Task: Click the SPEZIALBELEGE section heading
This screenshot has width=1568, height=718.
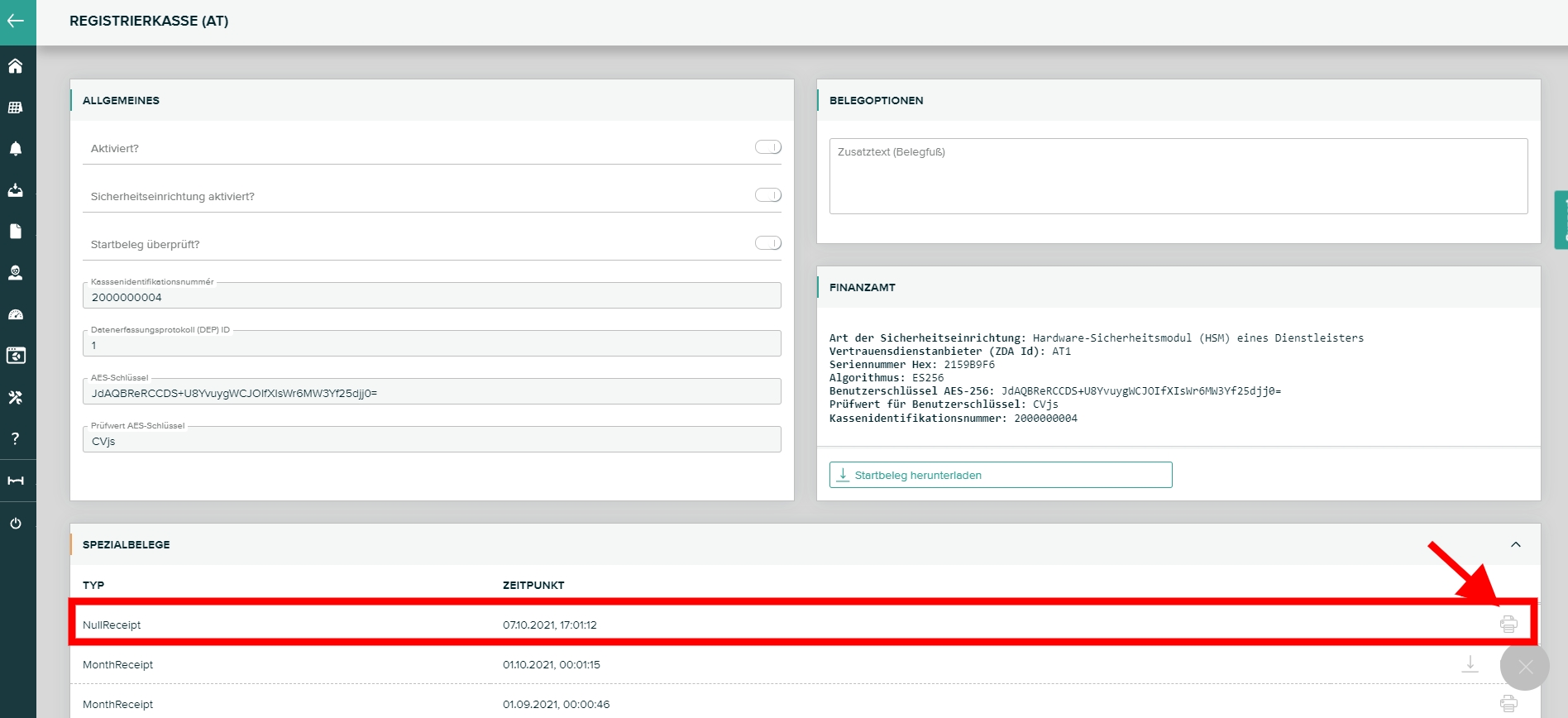Action: (x=127, y=544)
